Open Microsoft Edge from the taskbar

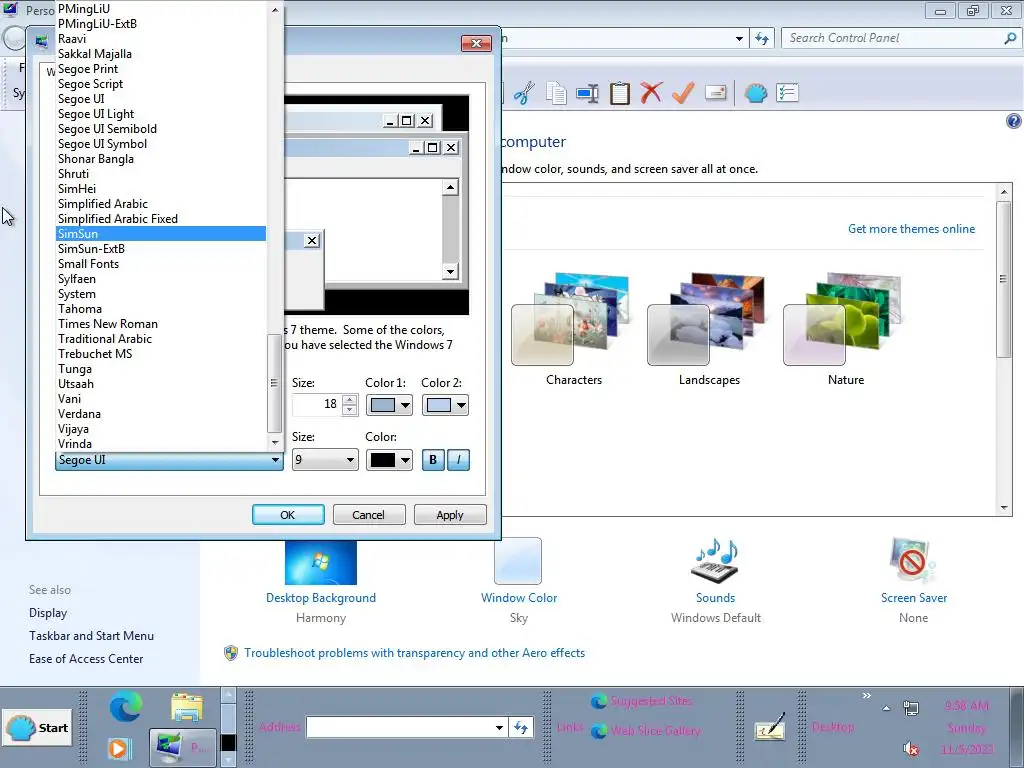pos(125,707)
